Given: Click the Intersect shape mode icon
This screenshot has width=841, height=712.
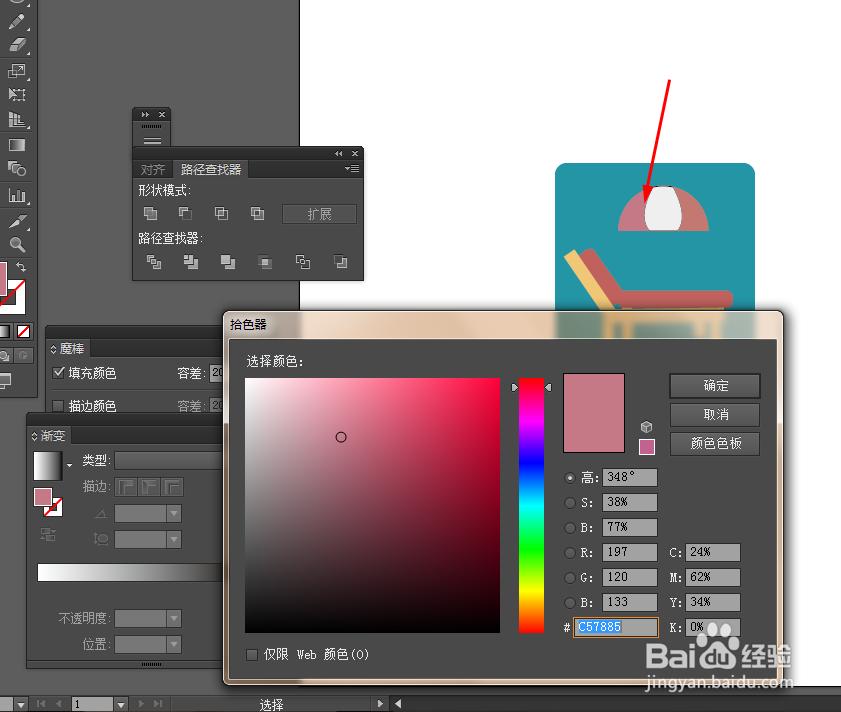Looking at the screenshot, I should [x=221, y=214].
